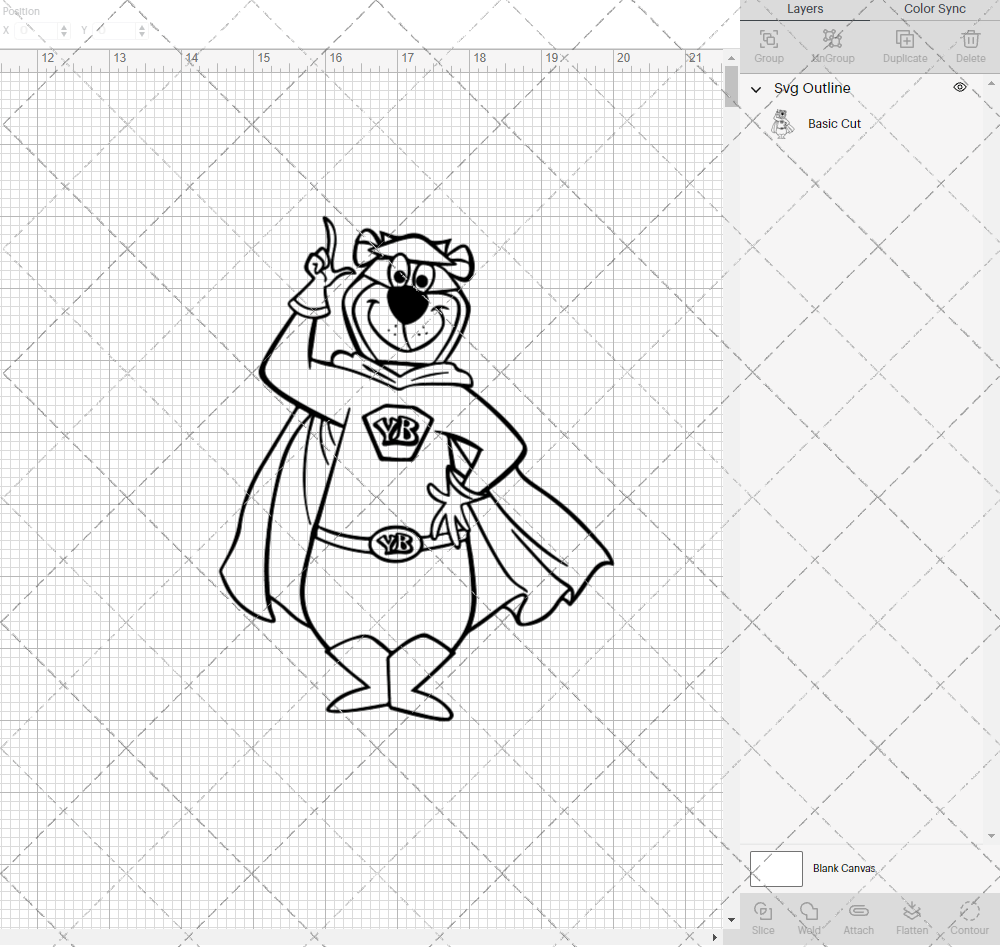The image size is (1000, 947).
Task: Click the canvas vertical scrollbar
Action: (729, 88)
